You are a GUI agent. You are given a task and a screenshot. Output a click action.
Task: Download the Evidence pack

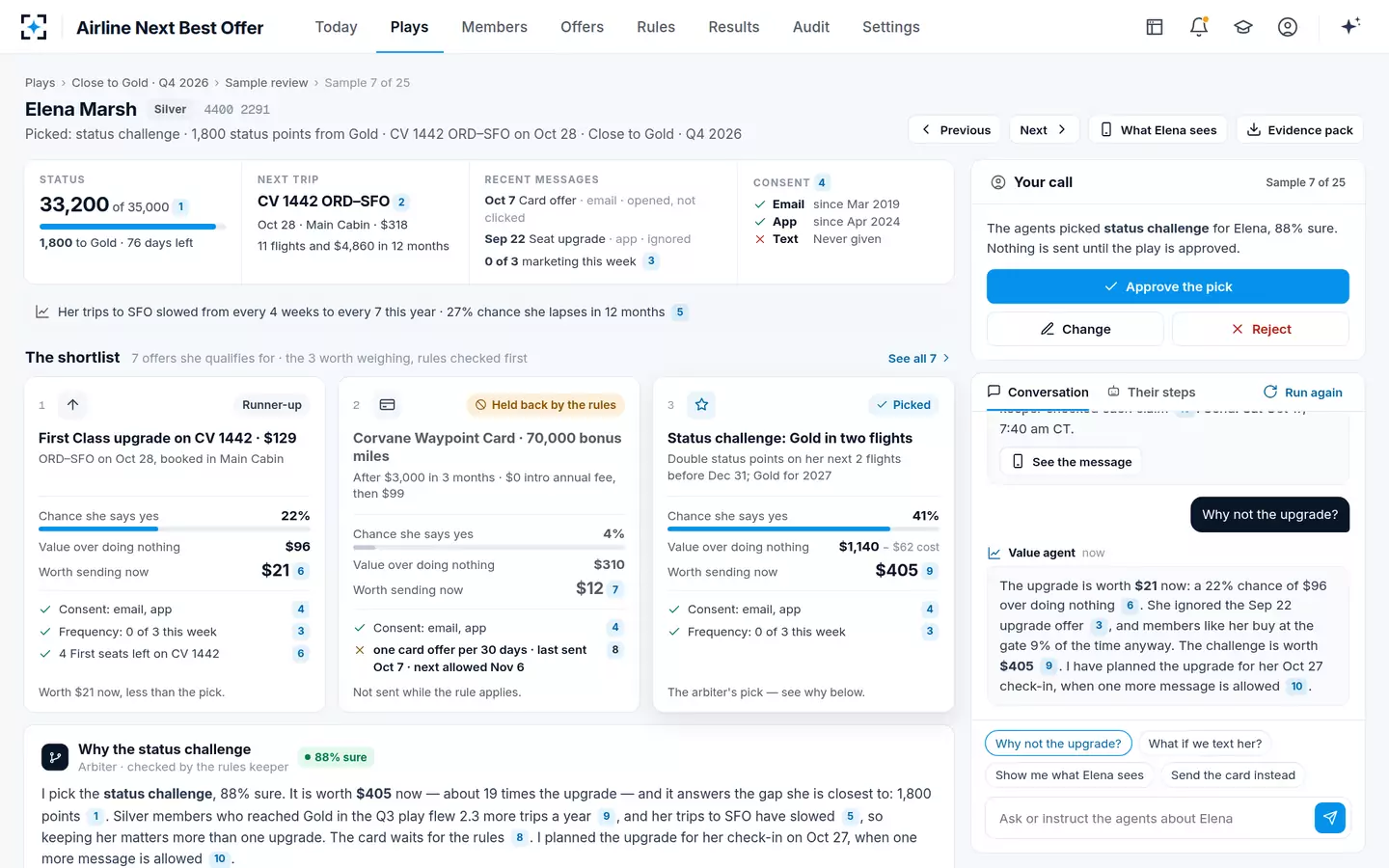click(x=1300, y=130)
